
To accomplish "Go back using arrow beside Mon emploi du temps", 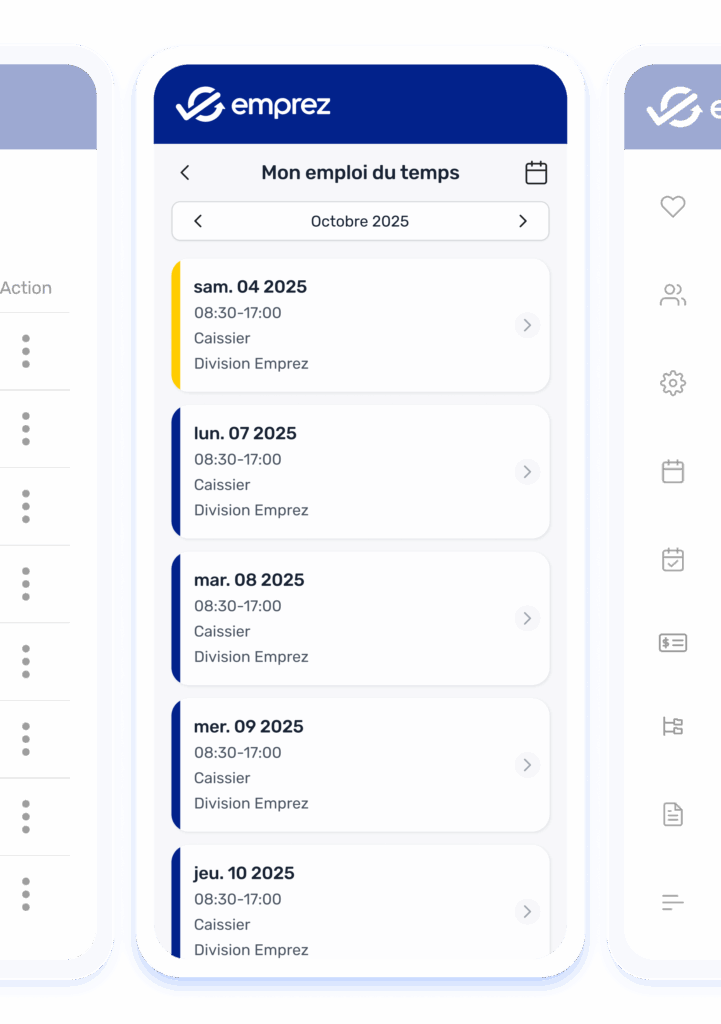I will (x=185, y=173).
